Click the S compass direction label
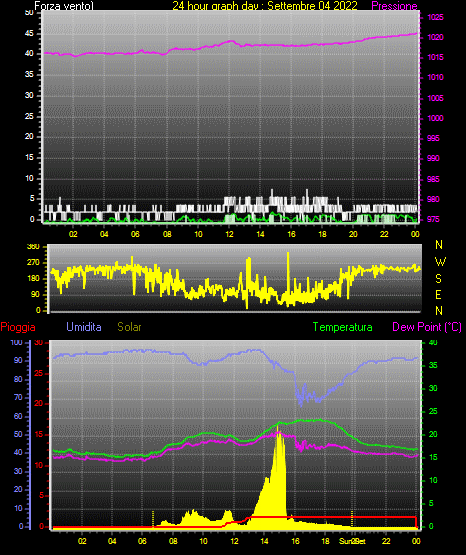This screenshot has height=555, width=466. 438,279
